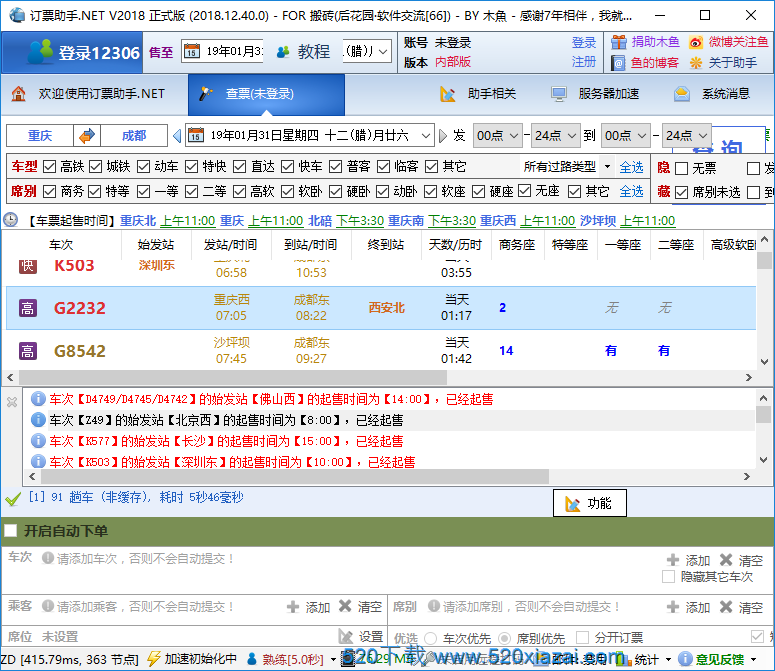The height and width of the screenshot is (671, 775).
Task: Enable 开启自动下单 auto-order checkbox
Action: [x=11, y=531]
